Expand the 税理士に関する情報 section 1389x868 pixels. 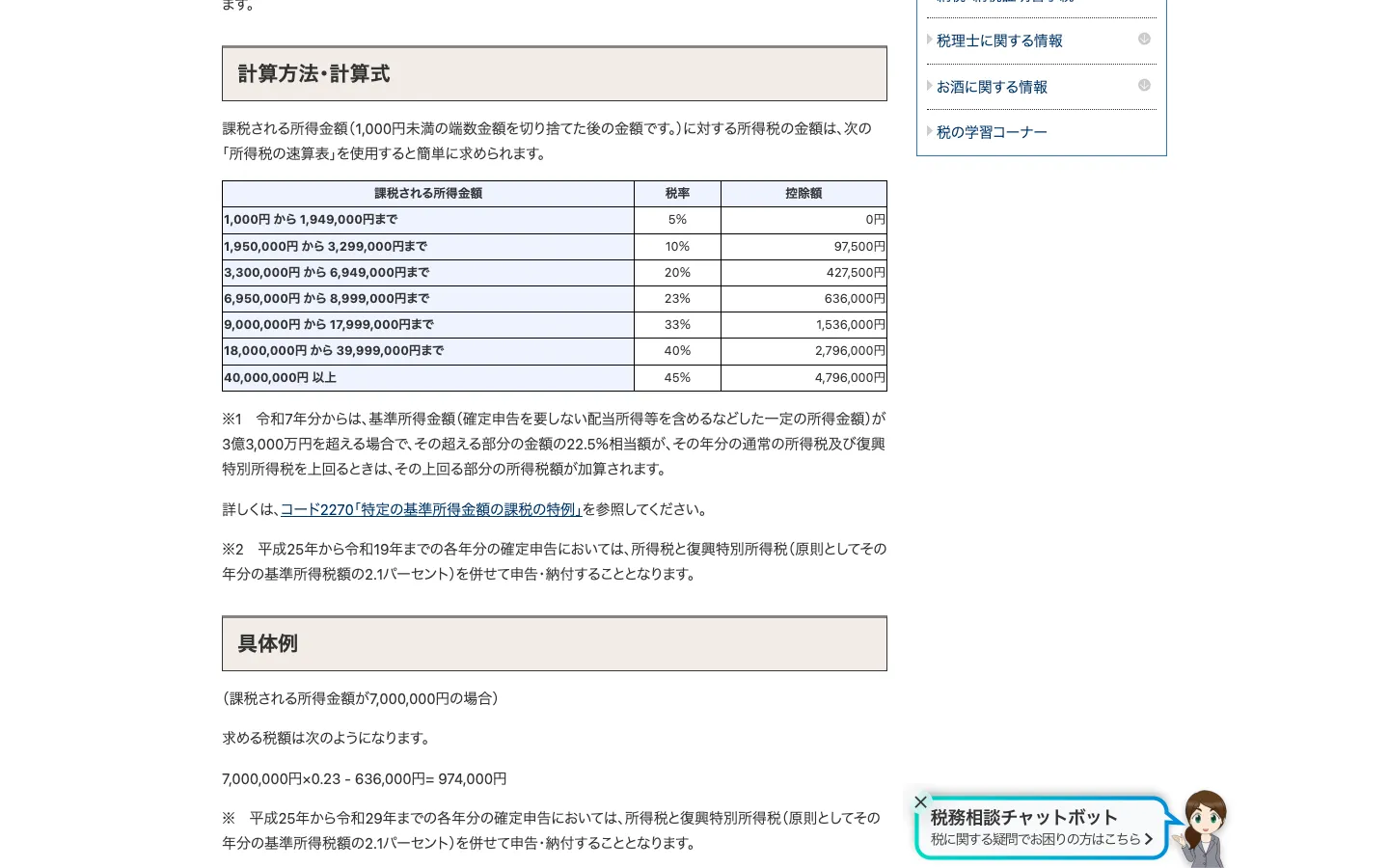[x=1144, y=40]
